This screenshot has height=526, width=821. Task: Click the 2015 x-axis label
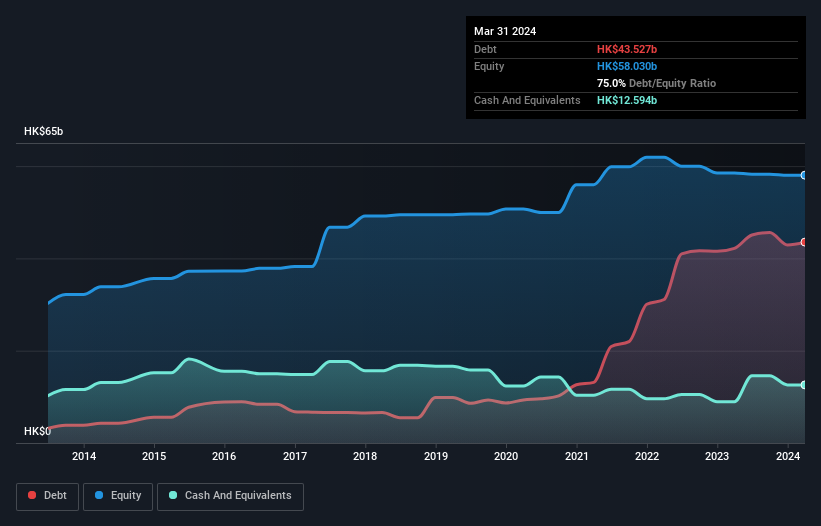pos(154,456)
